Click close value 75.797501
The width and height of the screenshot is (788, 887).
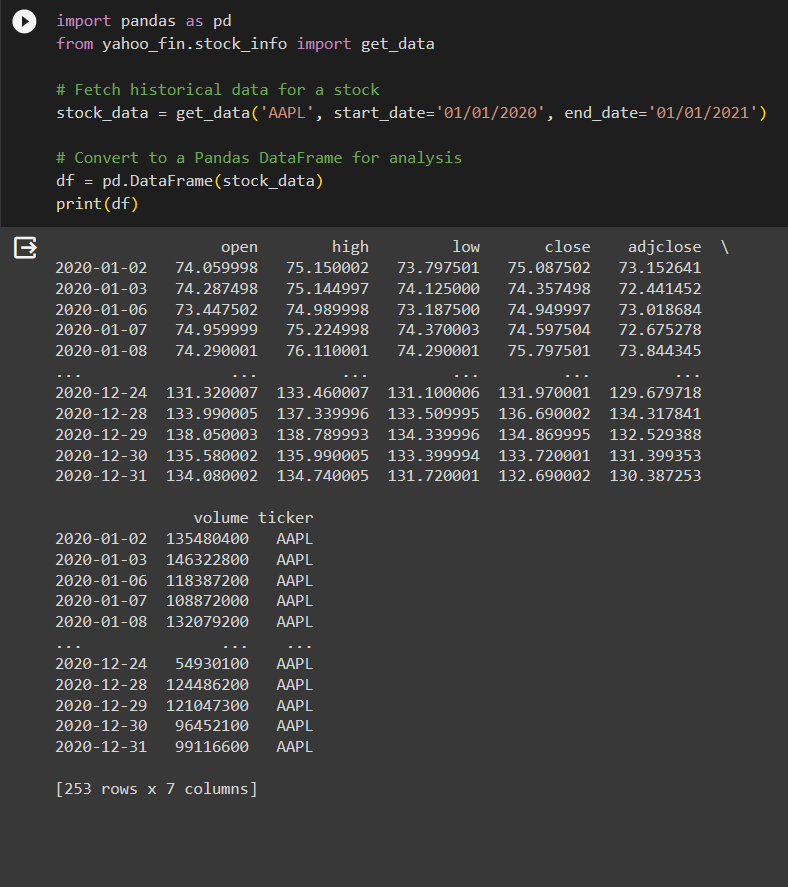tap(549, 351)
